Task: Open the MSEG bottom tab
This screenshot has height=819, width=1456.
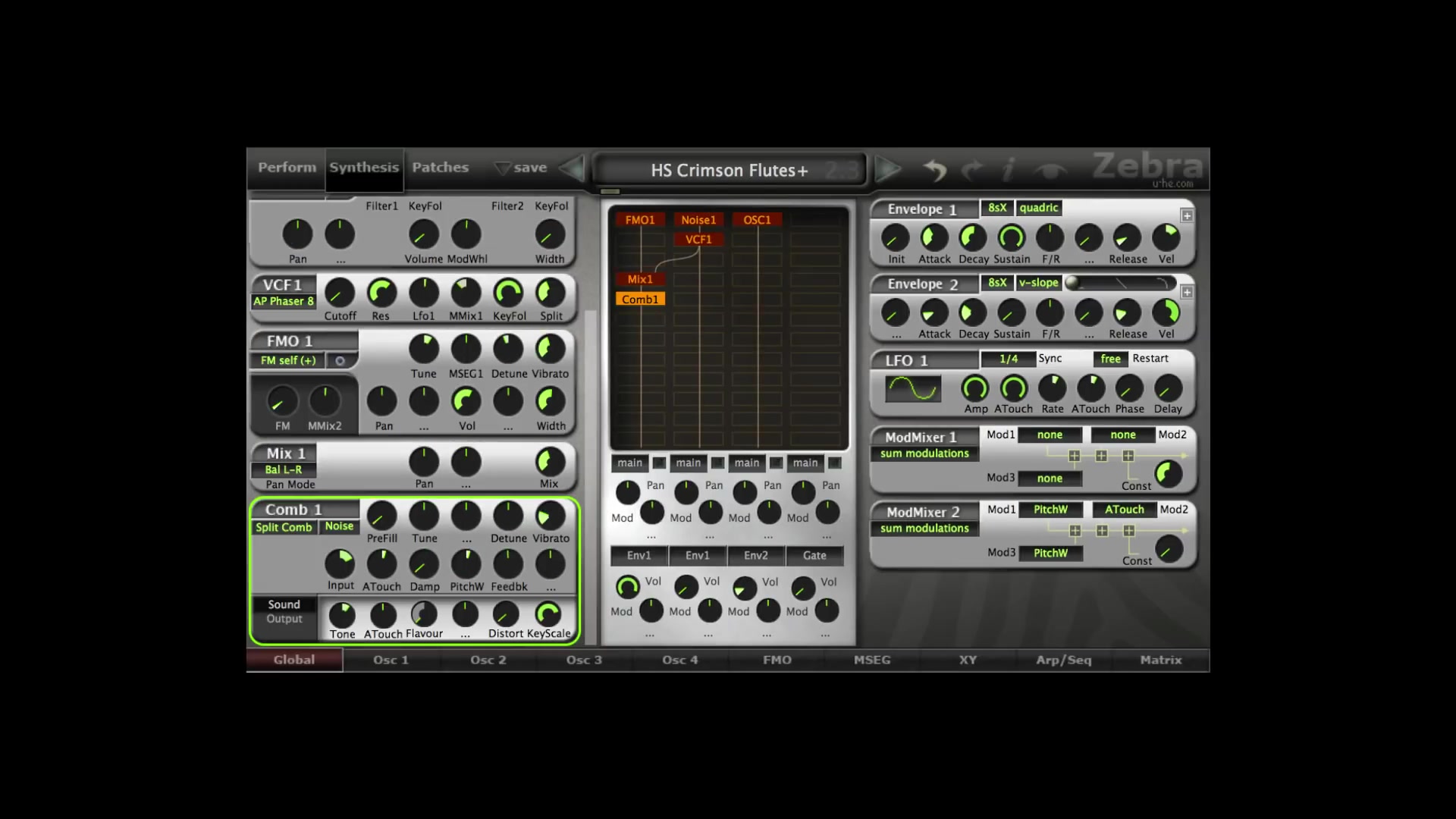Action: pyautogui.click(x=872, y=660)
